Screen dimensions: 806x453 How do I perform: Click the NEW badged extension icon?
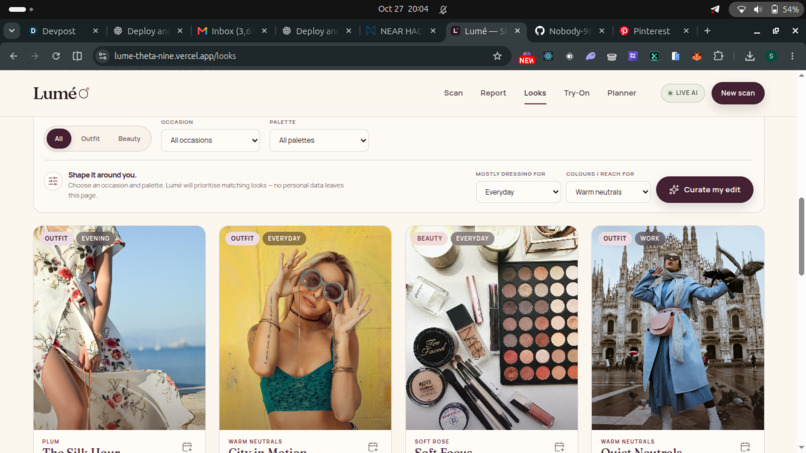click(x=526, y=57)
